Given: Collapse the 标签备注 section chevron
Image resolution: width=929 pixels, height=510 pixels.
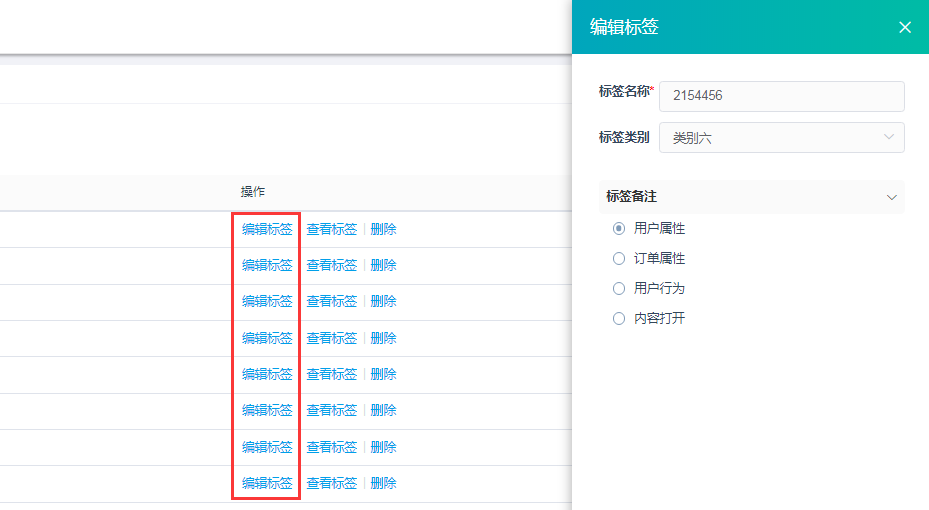Looking at the screenshot, I should [892, 197].
